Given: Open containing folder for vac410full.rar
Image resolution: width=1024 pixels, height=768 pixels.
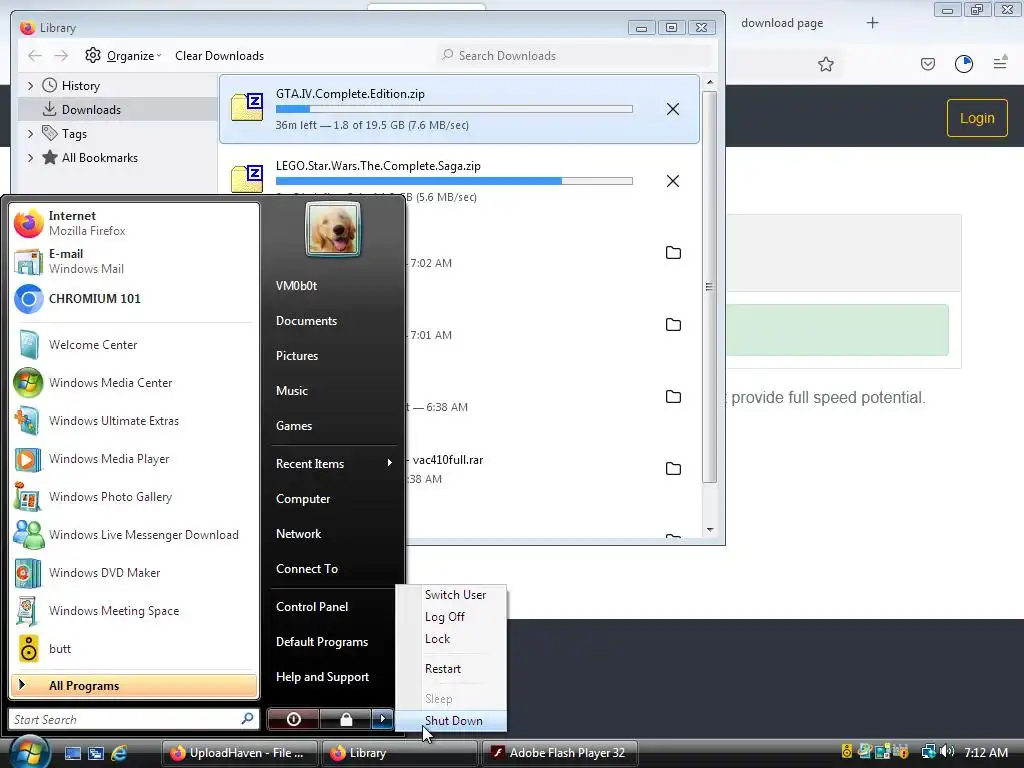Looking at the screenshot, I should pyautogui.click(x=673, y=468).
